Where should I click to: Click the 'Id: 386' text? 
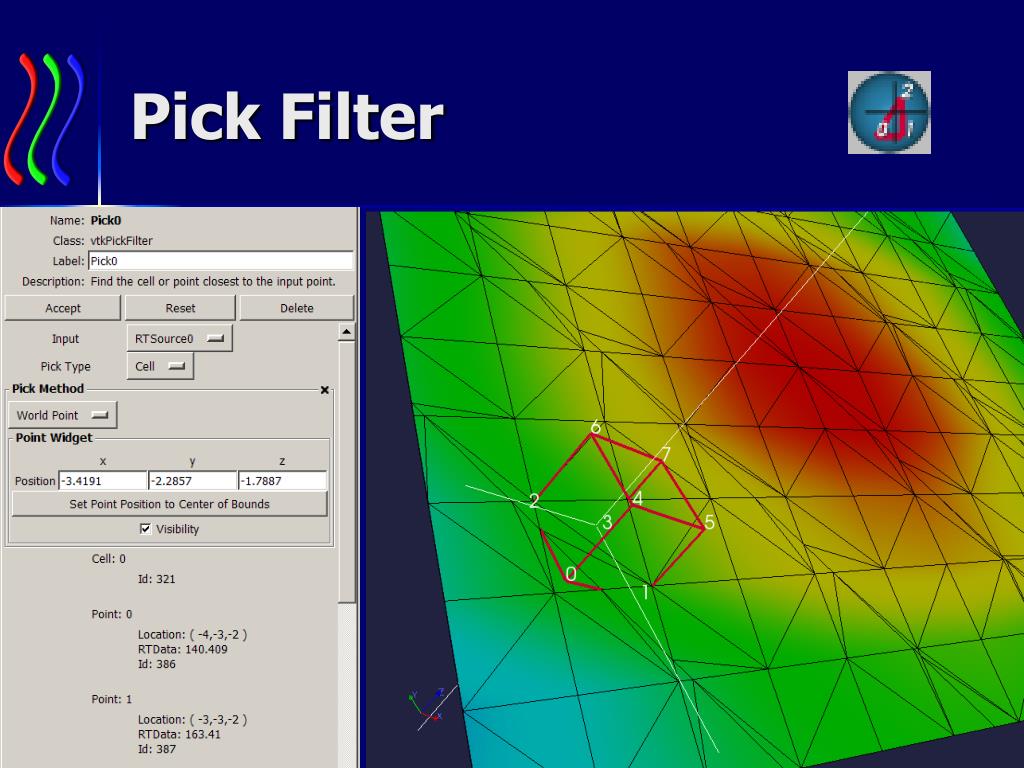point(156,664)
